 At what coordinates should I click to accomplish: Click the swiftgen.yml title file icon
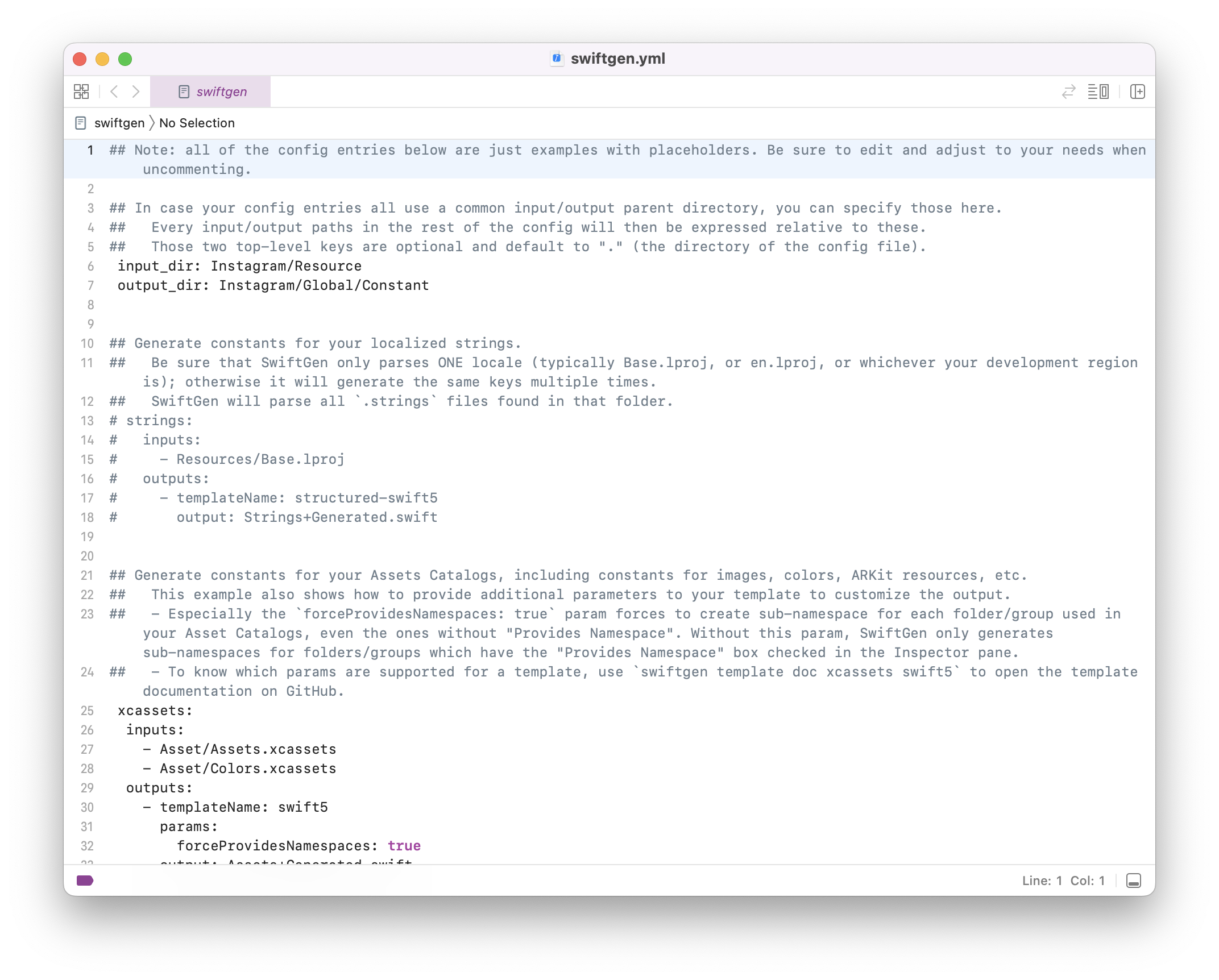557,59
